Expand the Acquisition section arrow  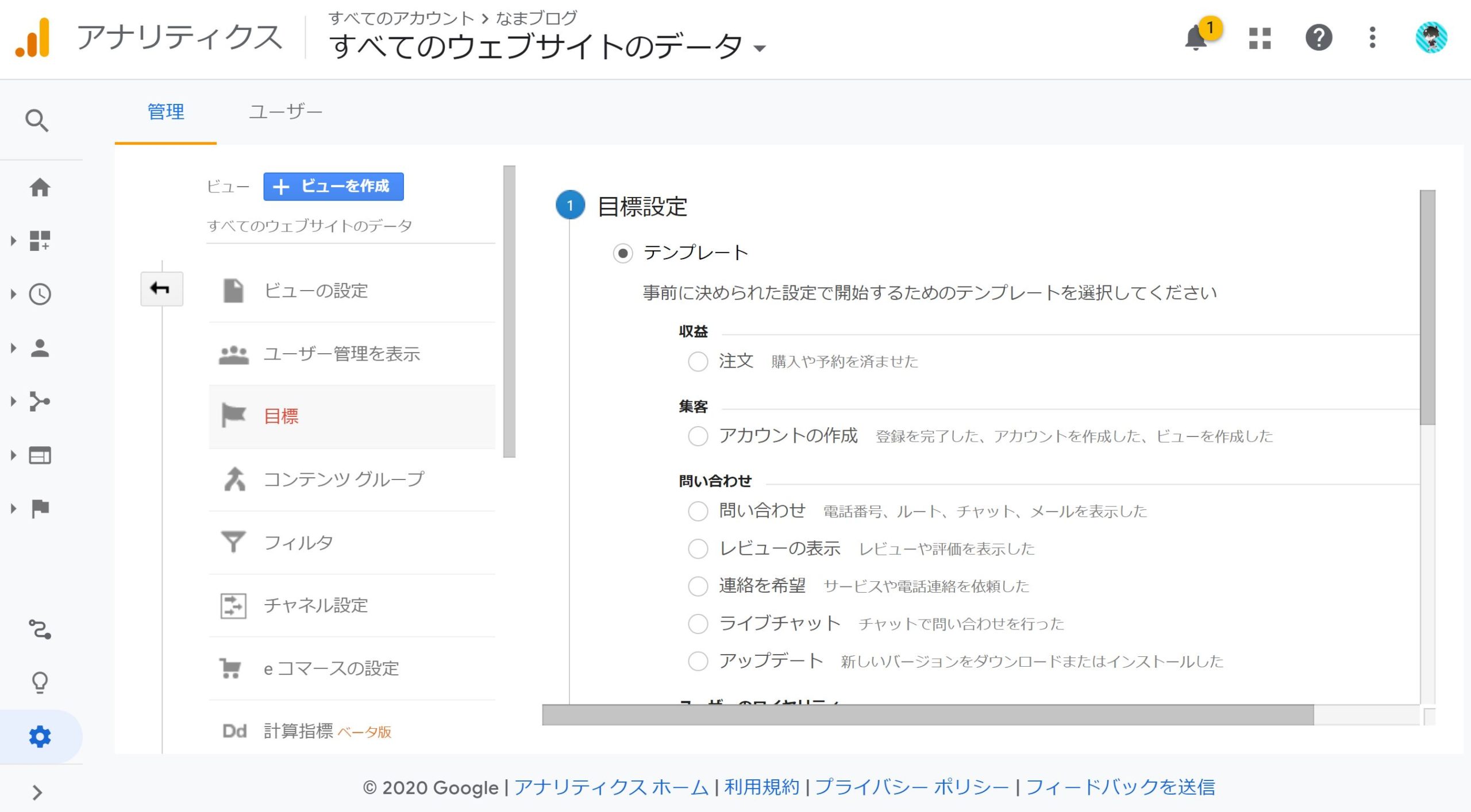pyautogui.click(x=13, y=401)
